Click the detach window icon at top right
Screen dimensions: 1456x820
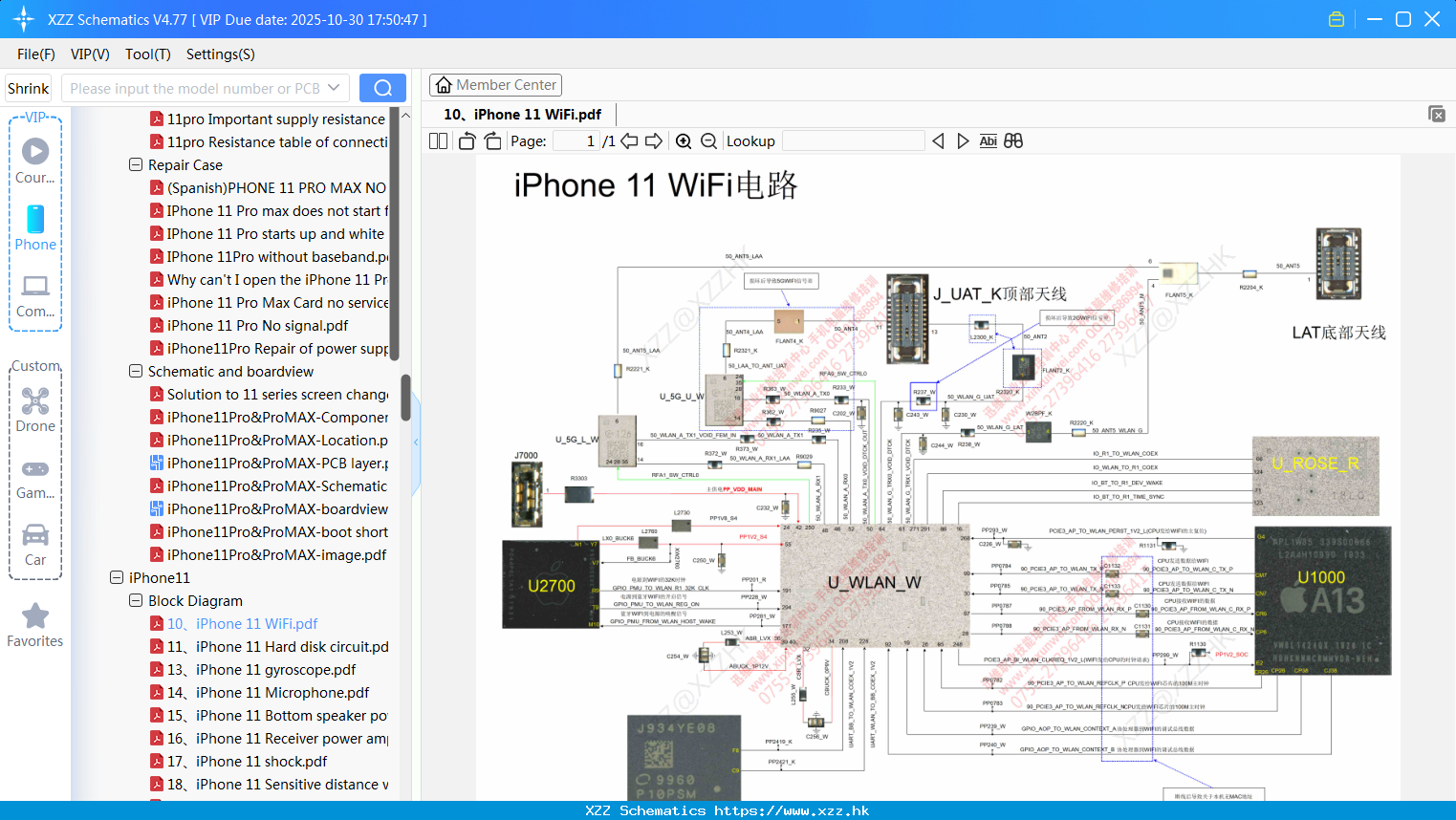(x=1436, y=114)
